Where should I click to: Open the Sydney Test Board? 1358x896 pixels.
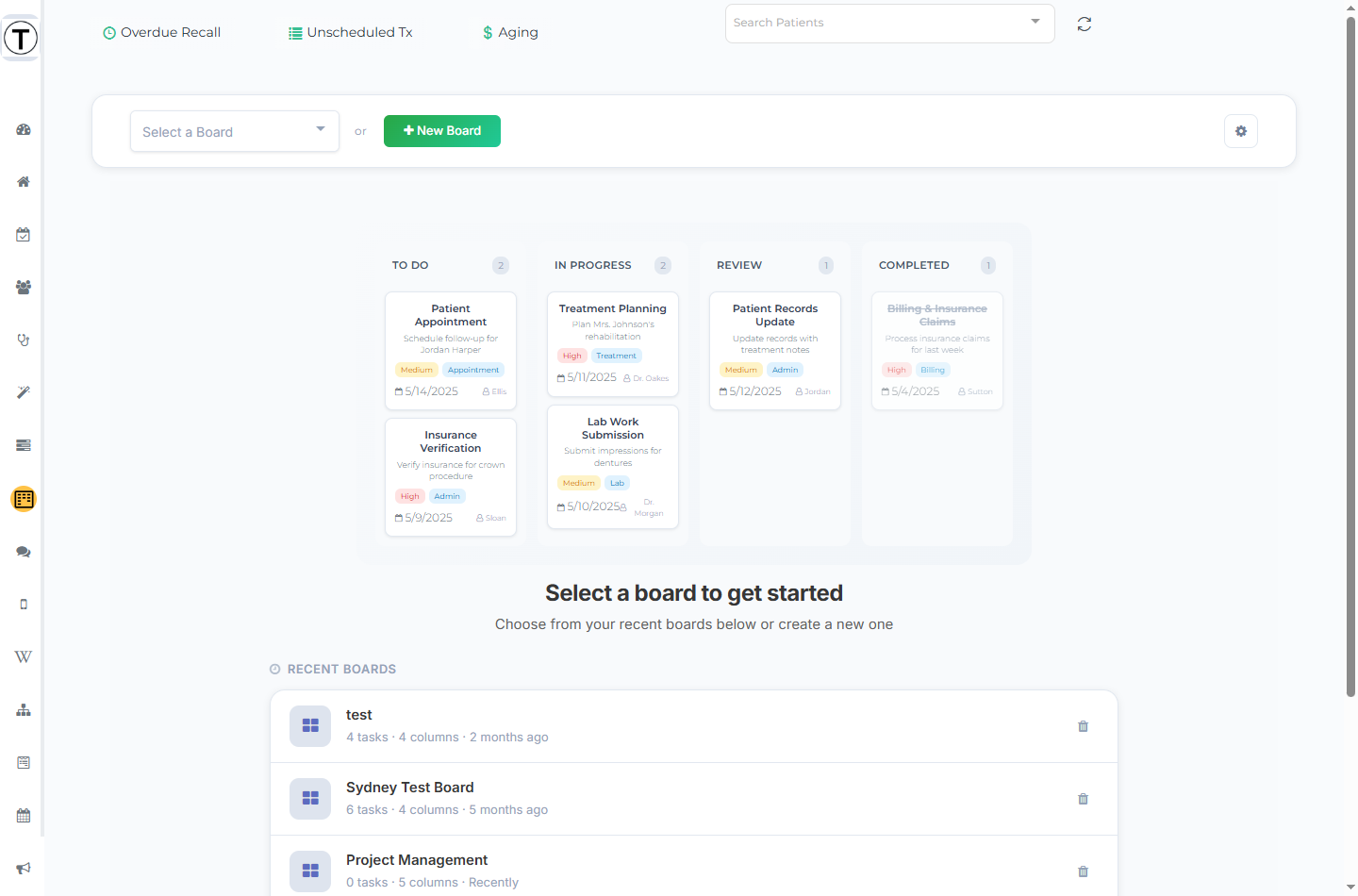click(694, 799)
